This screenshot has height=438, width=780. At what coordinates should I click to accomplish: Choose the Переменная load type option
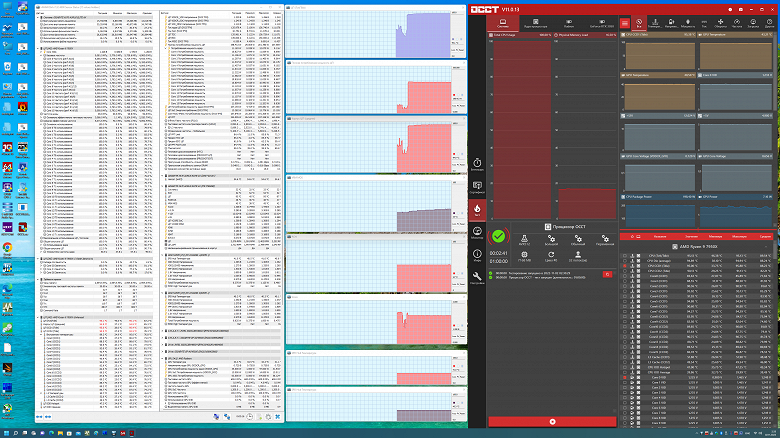click(x=605, y=240)
